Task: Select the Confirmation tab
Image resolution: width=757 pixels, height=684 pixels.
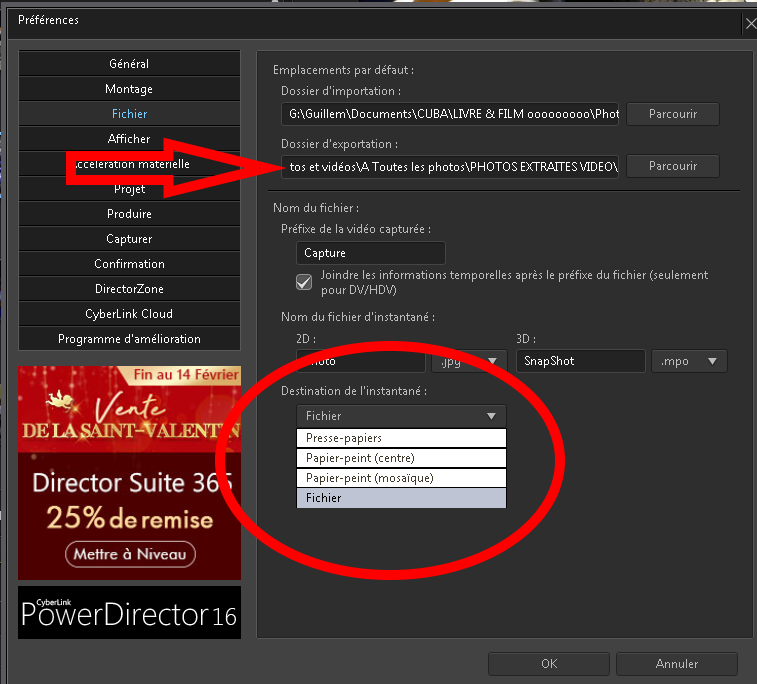Action: [129, 264]
